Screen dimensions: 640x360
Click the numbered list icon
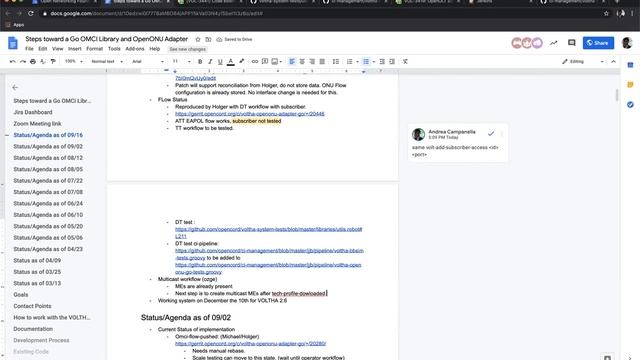[x=349, y=62]
